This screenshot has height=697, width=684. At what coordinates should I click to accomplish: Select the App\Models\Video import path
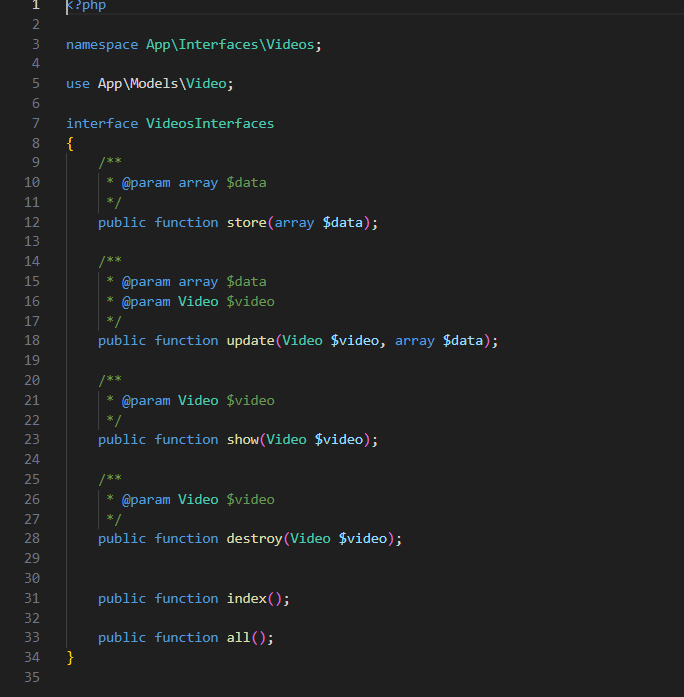point(162,84)
